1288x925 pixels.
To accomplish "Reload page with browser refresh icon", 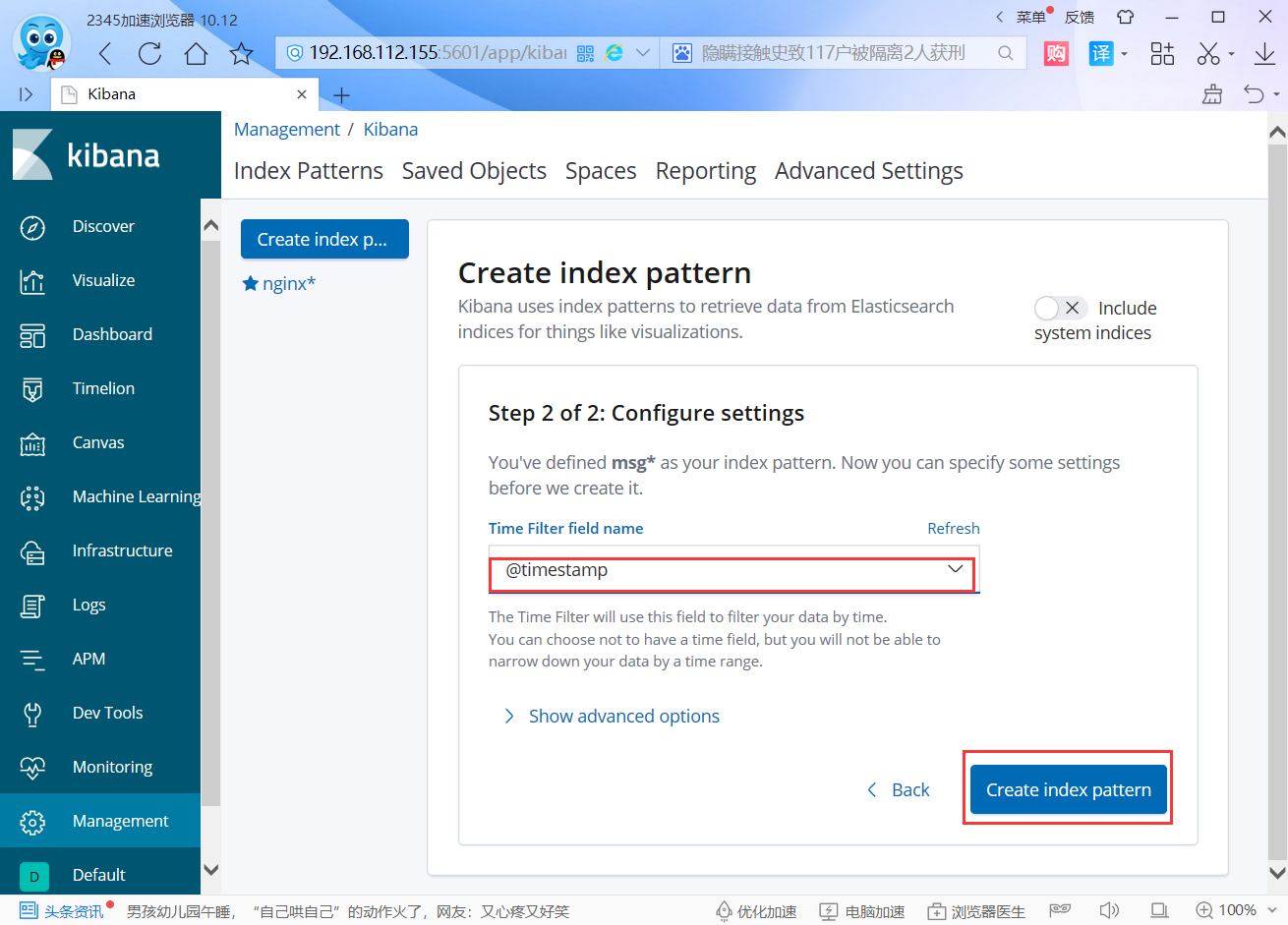I will coord(150,53).
